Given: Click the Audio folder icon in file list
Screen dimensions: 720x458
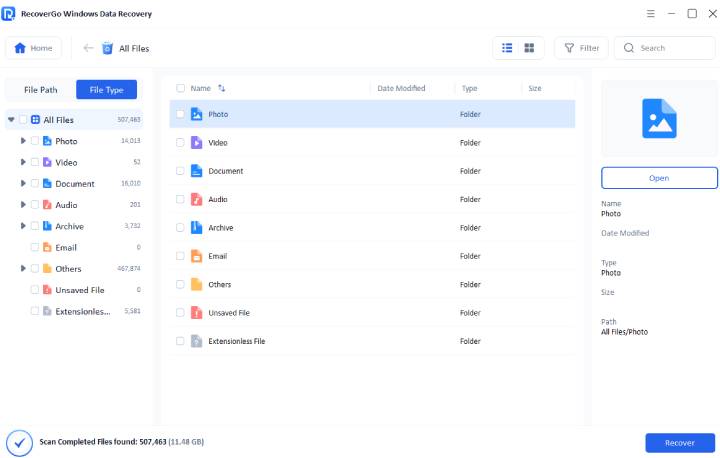Looking at the screenshot, I should (197, 199).
